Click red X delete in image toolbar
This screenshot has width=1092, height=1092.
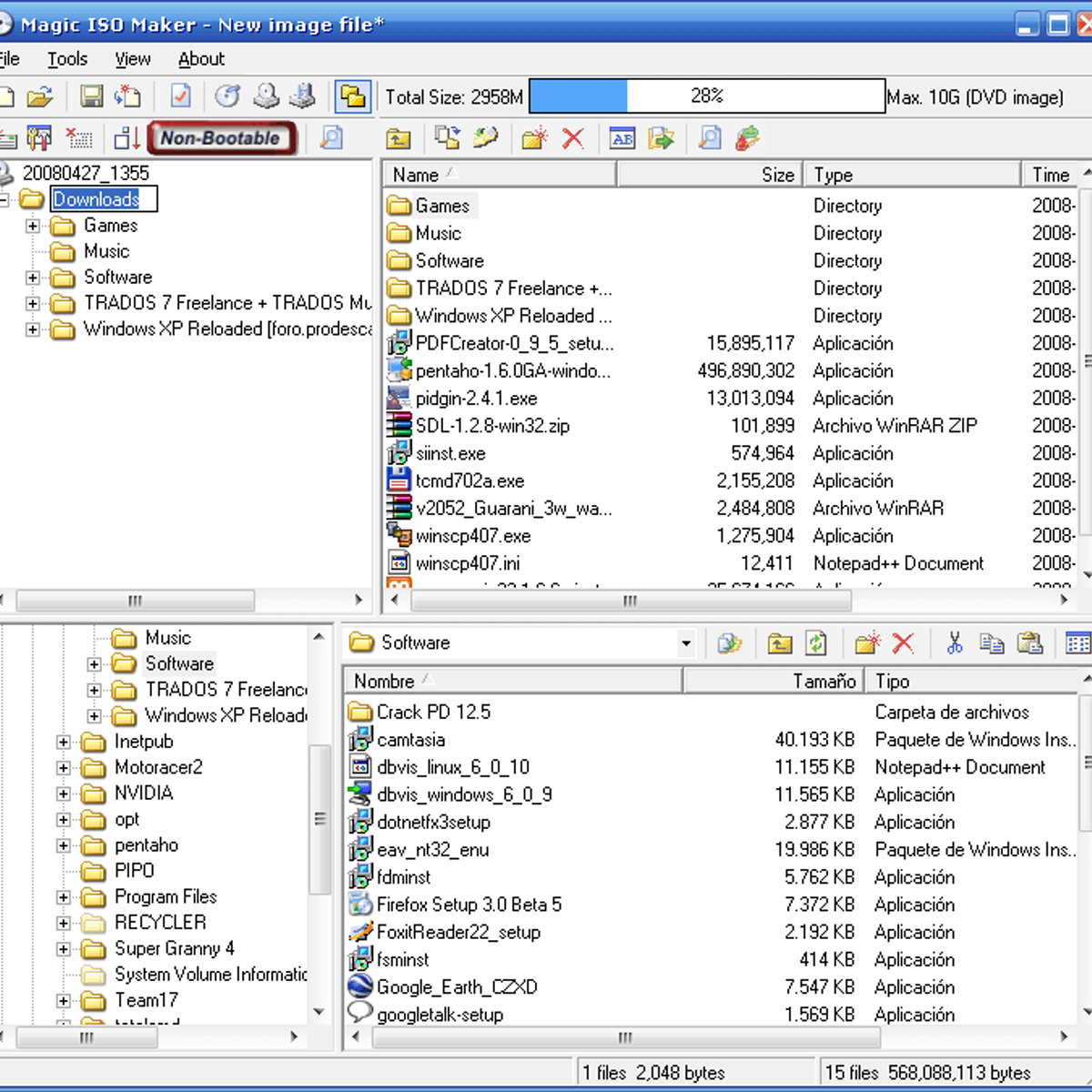tap(572, 138)
